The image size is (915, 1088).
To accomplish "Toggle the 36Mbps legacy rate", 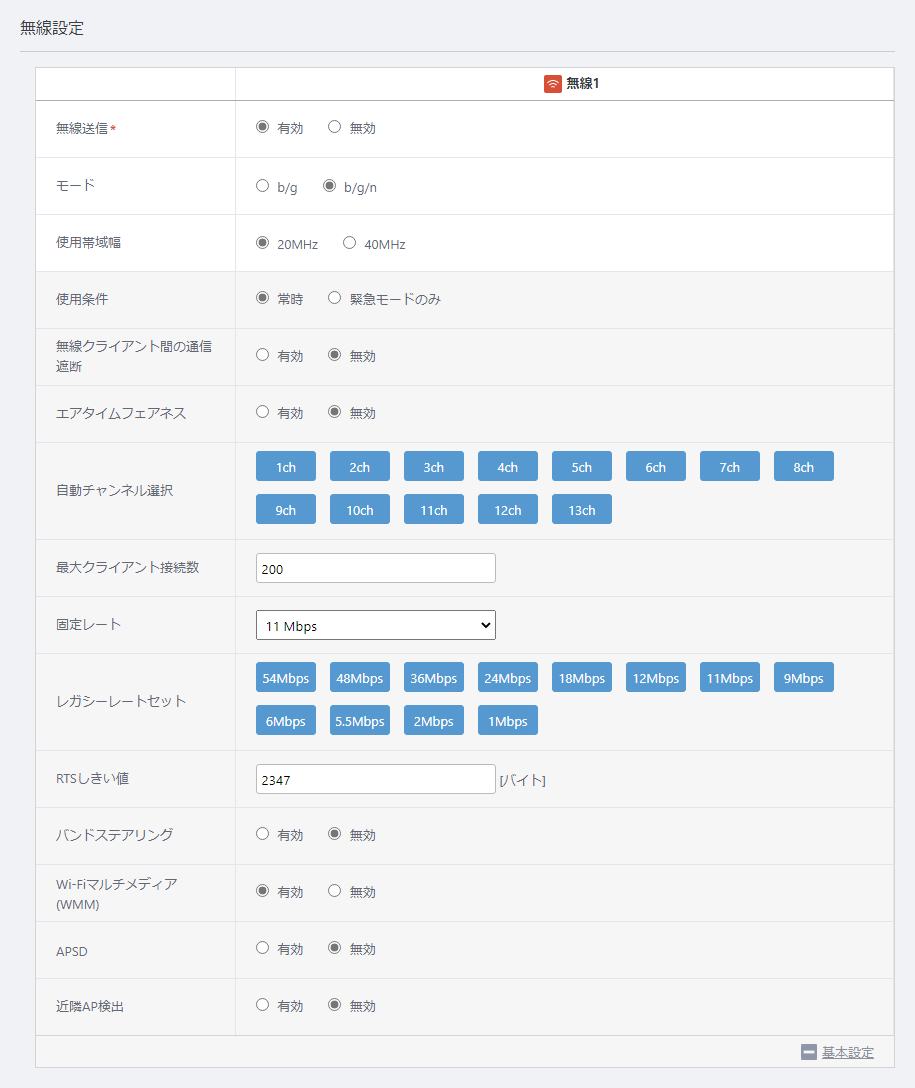I will click(434, 677).
